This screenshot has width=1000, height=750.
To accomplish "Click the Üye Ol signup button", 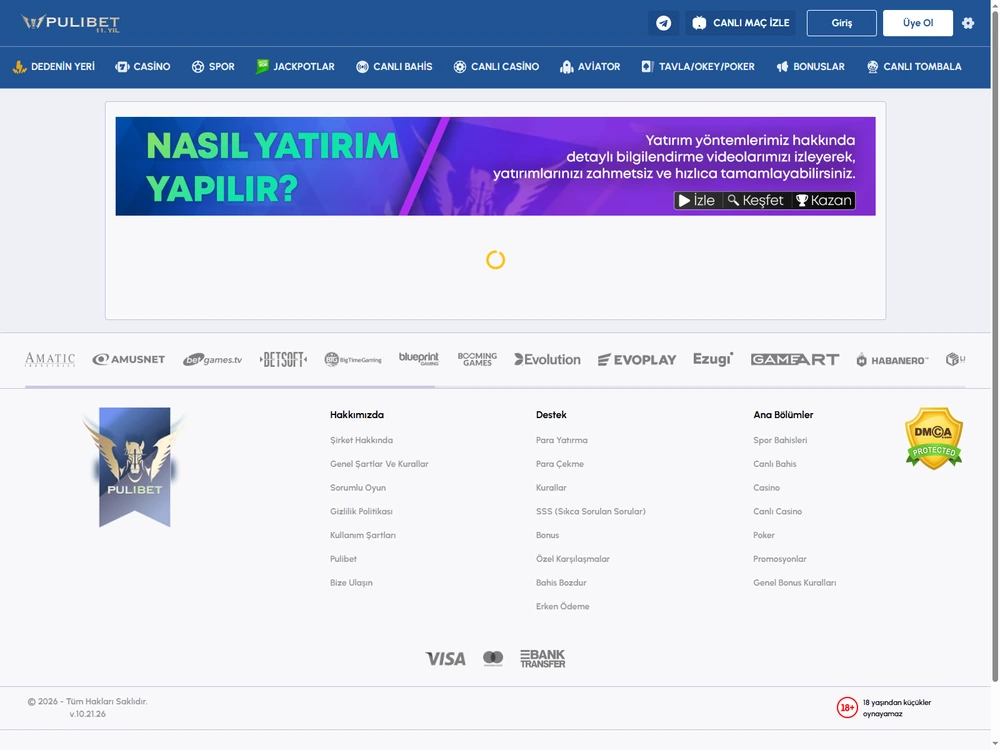I will click(918, 23).
